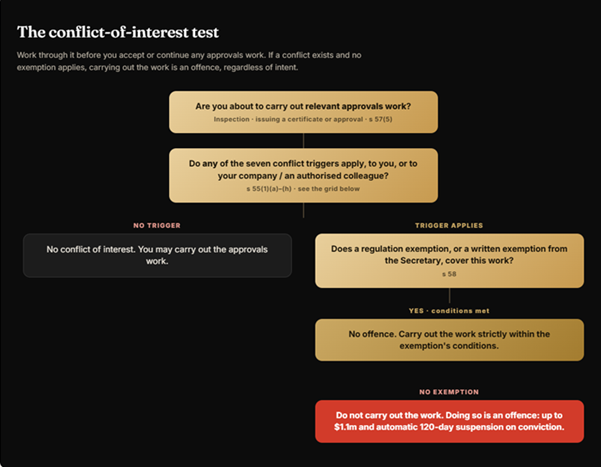Click 'Are you about to carry out relevant approvals work?' box
This screenshot has height=467, width=601.
tap(303, 112)
